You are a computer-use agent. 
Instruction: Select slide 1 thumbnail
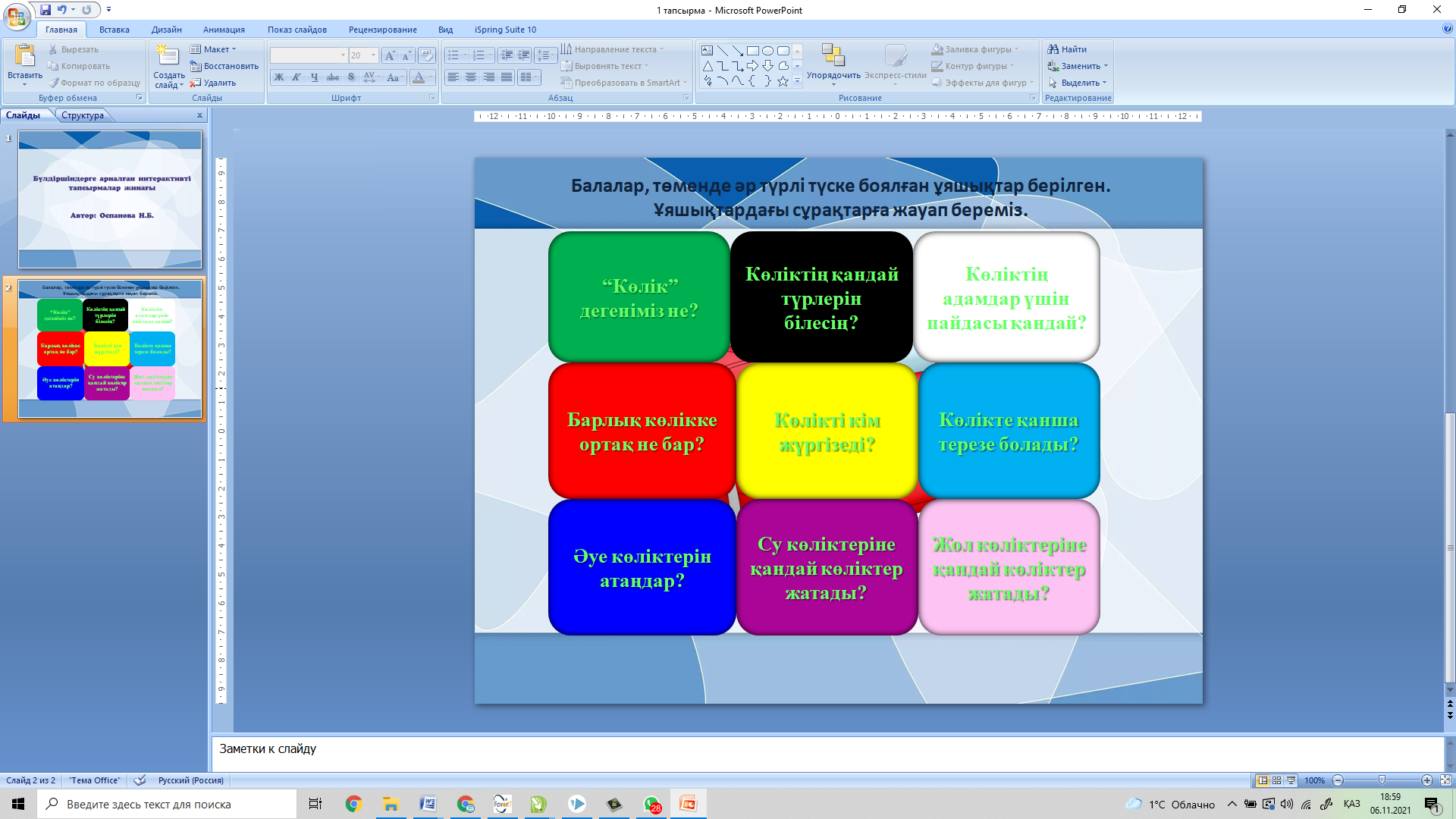(x=110, y=199)
